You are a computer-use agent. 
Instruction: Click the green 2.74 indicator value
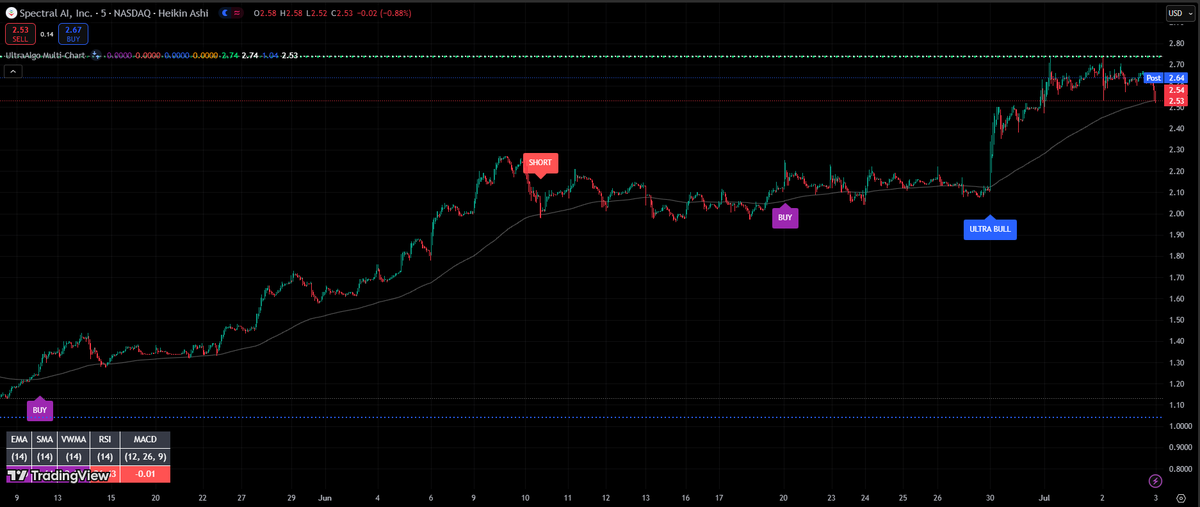coord(230,55)
